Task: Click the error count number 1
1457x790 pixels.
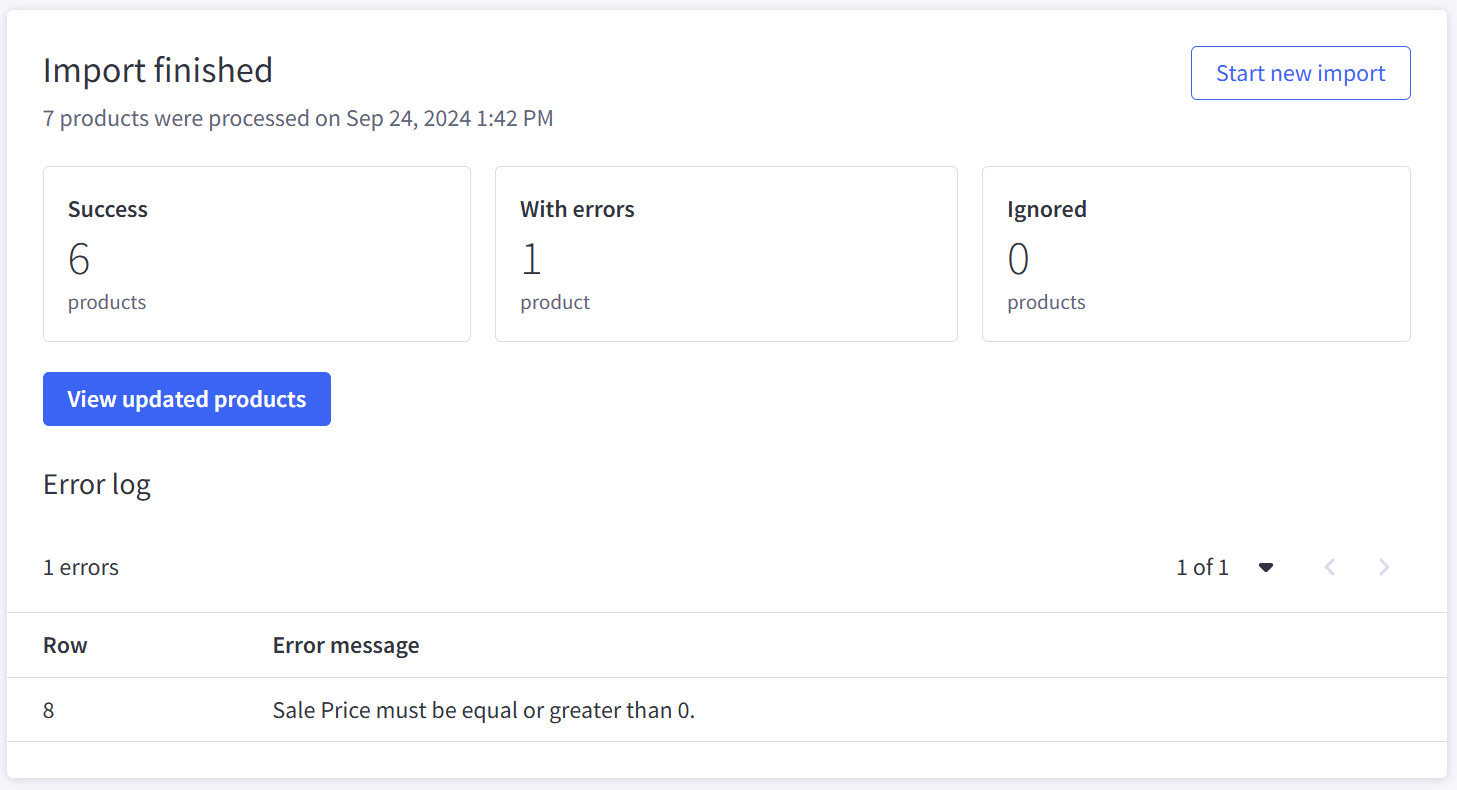Action: click(531, 260)
